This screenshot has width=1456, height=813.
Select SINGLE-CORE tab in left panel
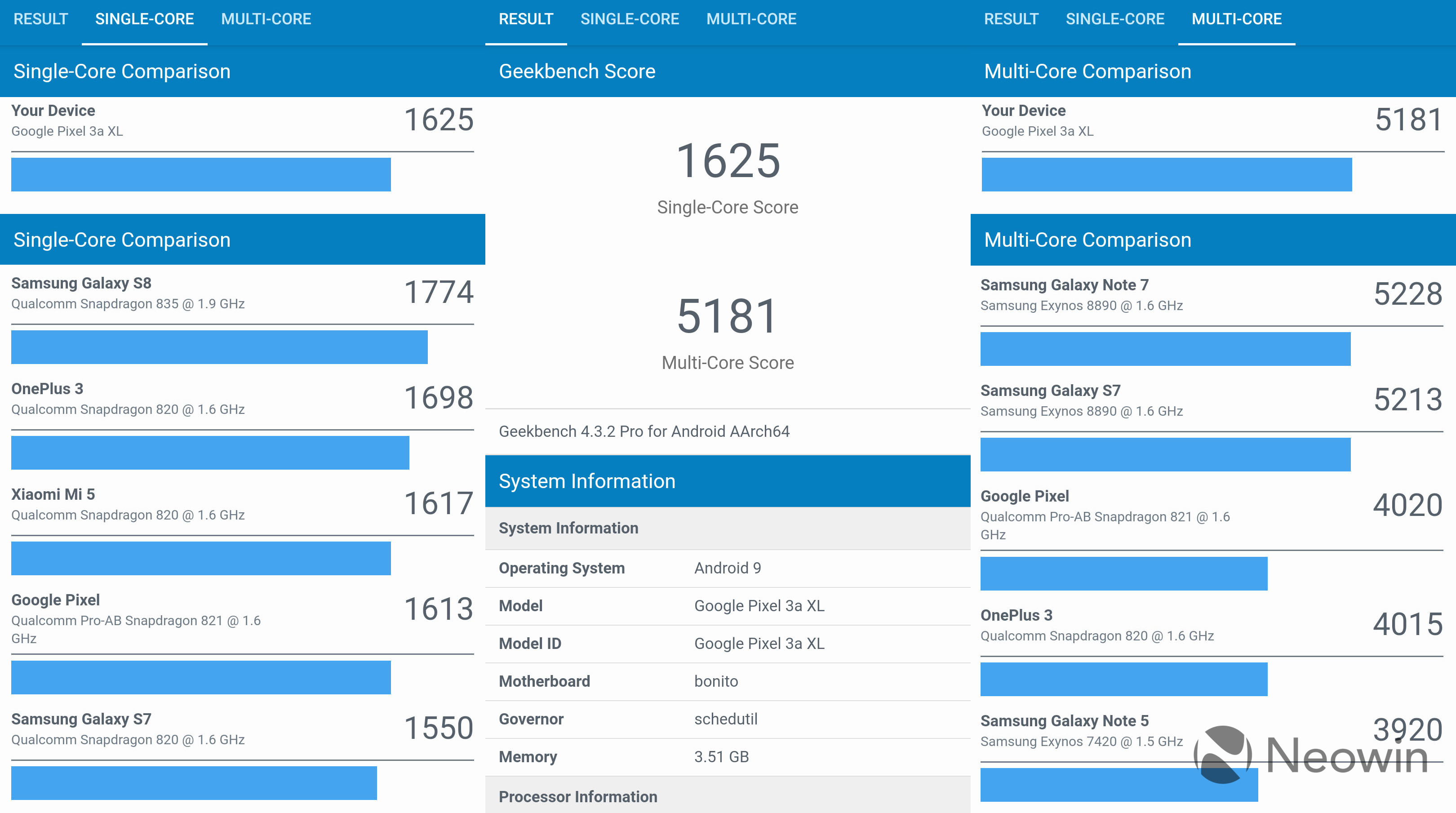144,19
